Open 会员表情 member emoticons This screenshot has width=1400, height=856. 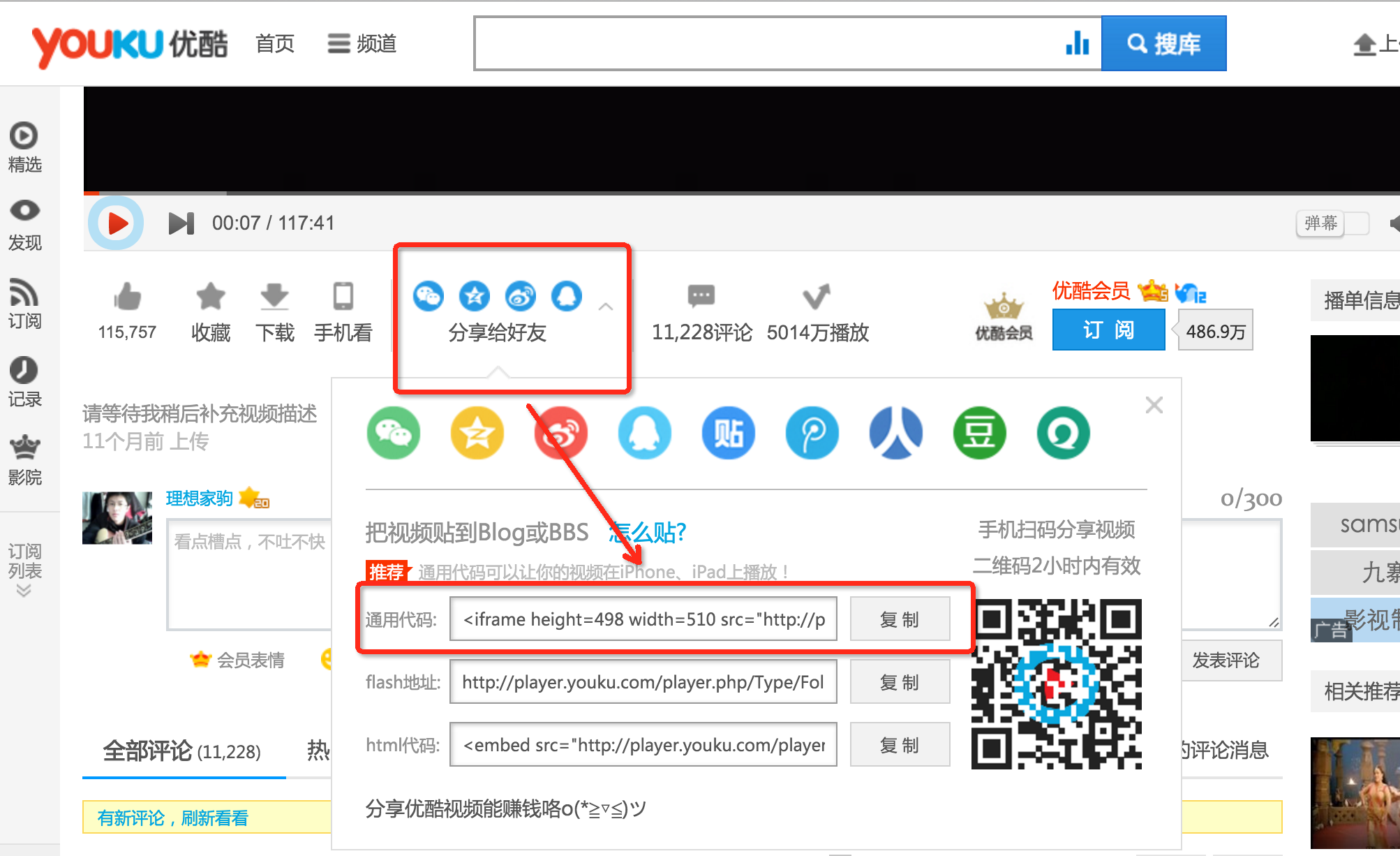click(237, 659)
